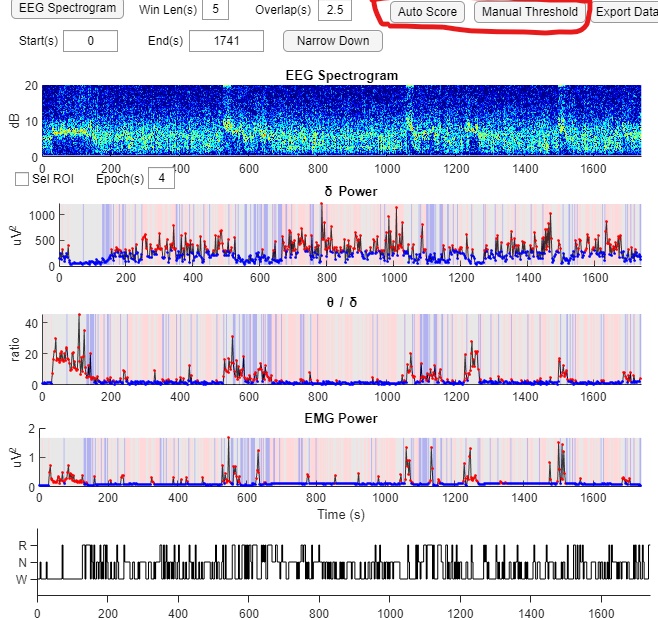Screen dimensions: 658x620
Task: Click into the Start(s) field
Action: click(90, 41)
